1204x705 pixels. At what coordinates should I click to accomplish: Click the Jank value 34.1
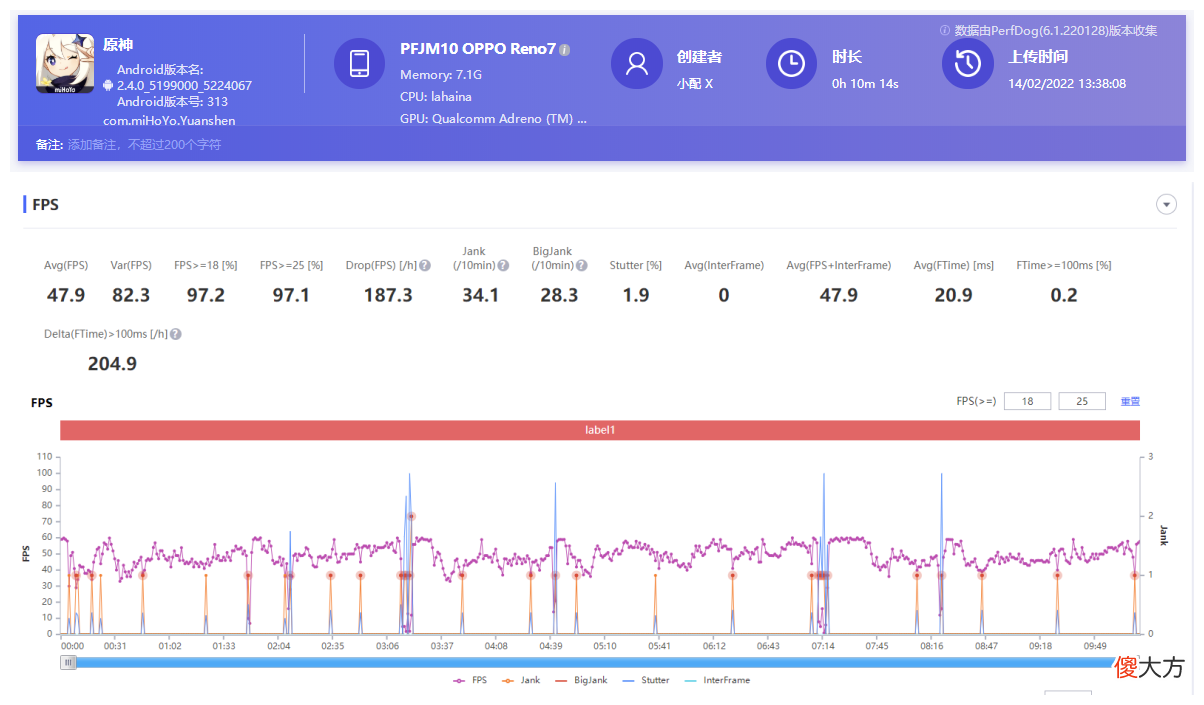pyautogui.click(x=481, y=295)
